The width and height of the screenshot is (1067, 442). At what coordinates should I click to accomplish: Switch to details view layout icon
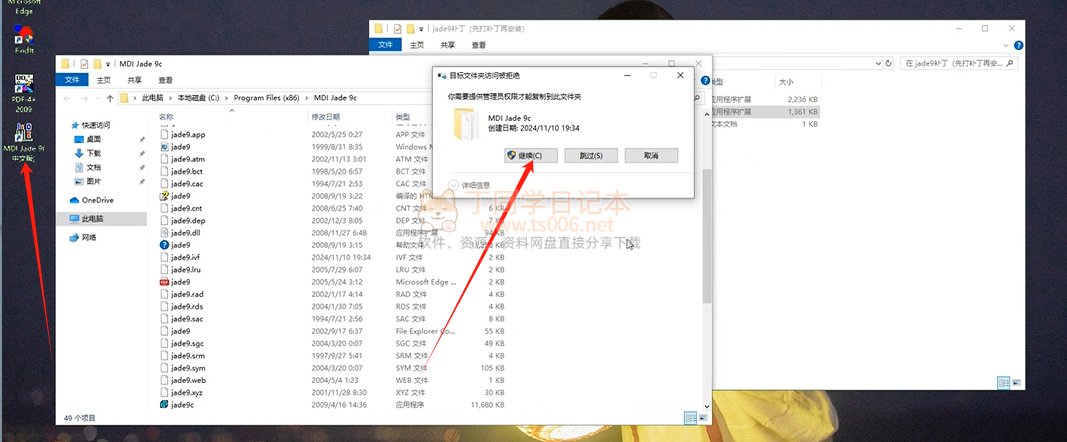click(x=689, y=416)
